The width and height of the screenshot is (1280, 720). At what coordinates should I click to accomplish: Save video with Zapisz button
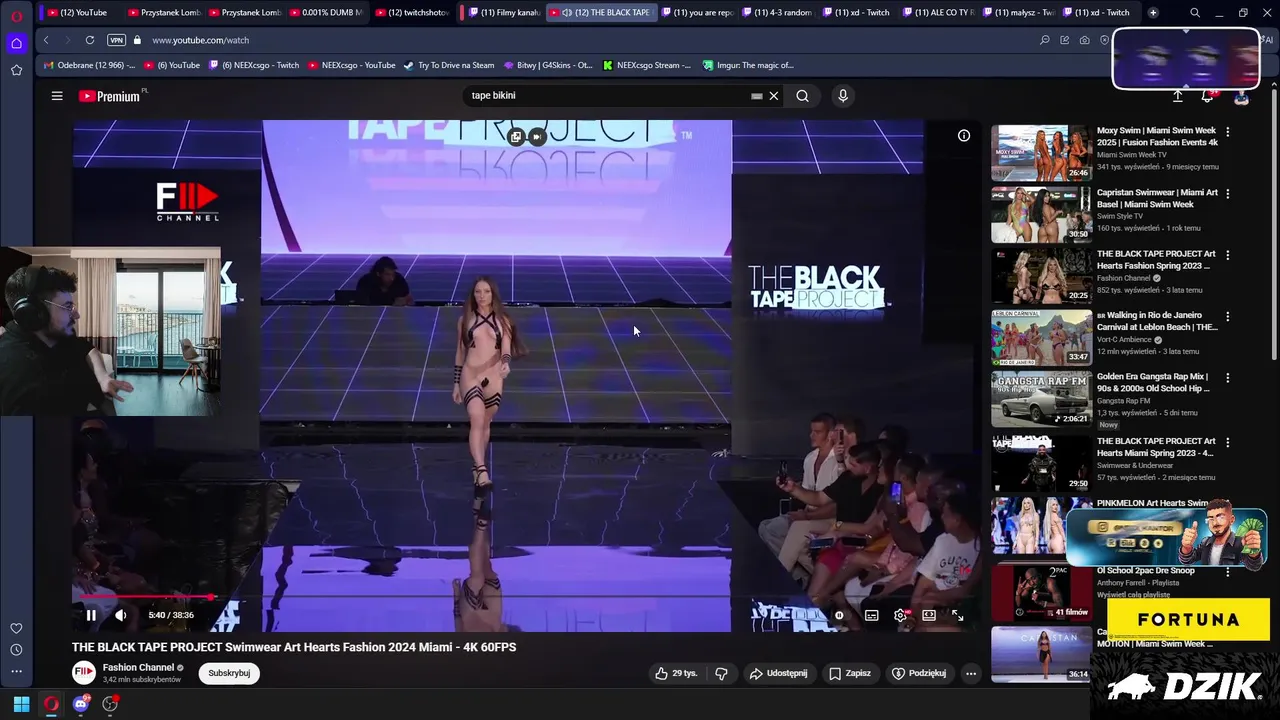coord(849,673)
